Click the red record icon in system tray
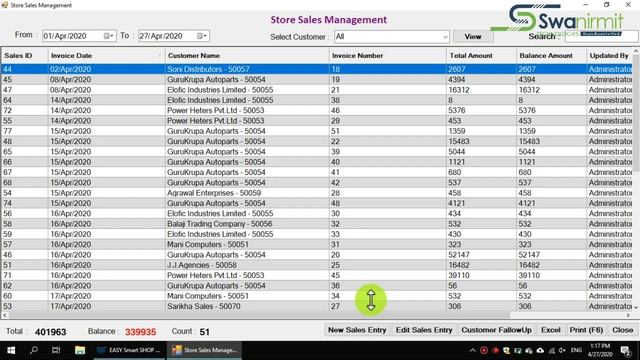Screen dimensions: 640x360 [484, 350]
